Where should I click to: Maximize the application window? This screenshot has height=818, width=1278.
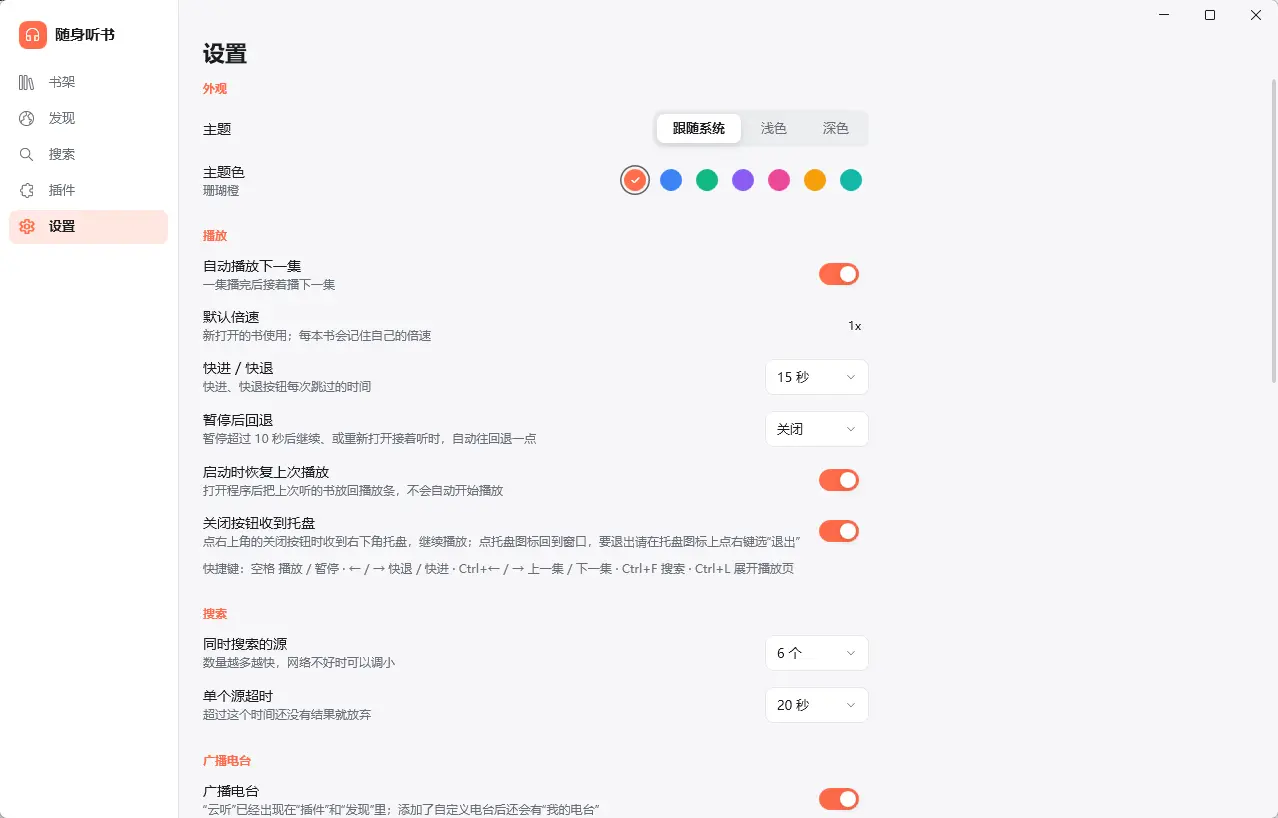[1210, 15]
